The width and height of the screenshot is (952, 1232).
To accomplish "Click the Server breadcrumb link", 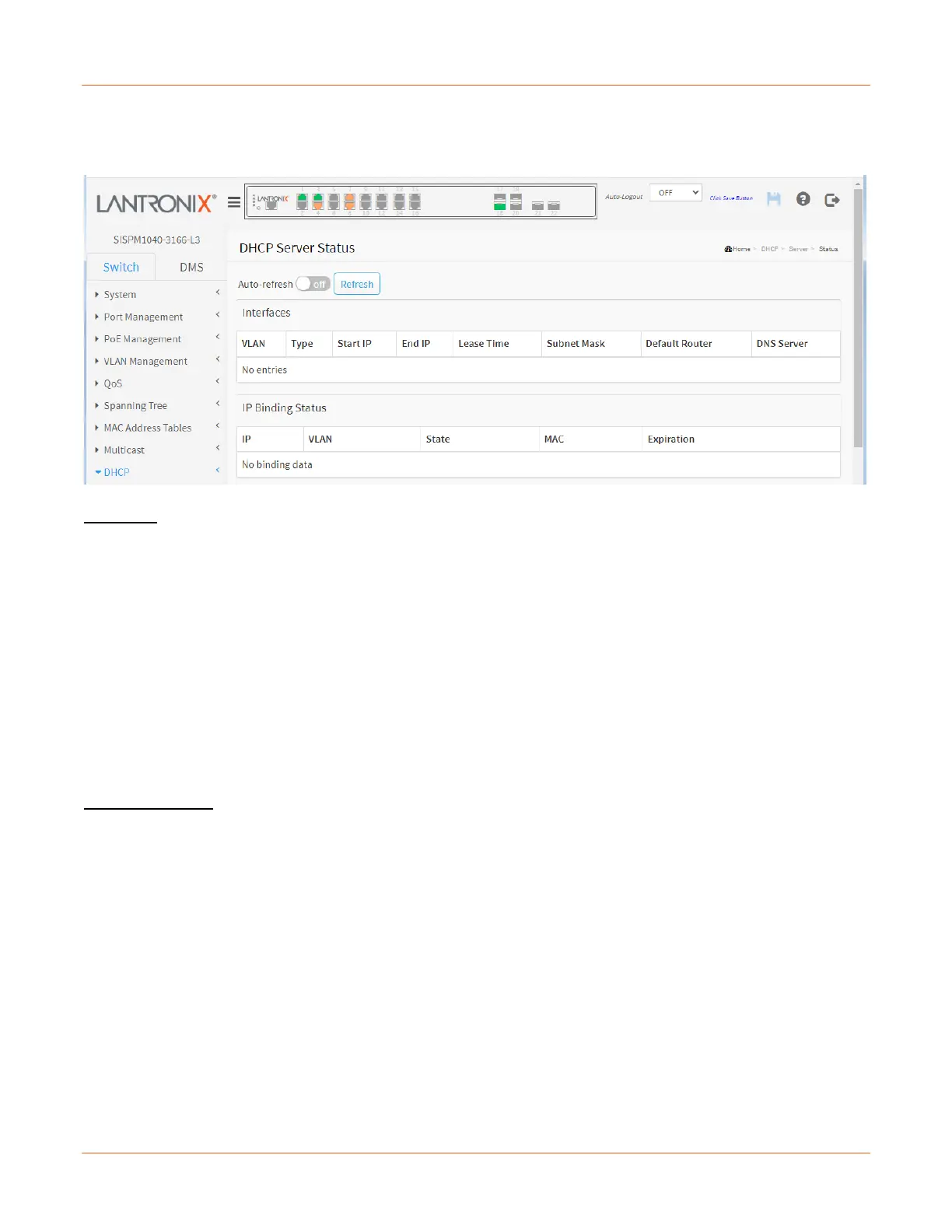I will tap(798, 249).
